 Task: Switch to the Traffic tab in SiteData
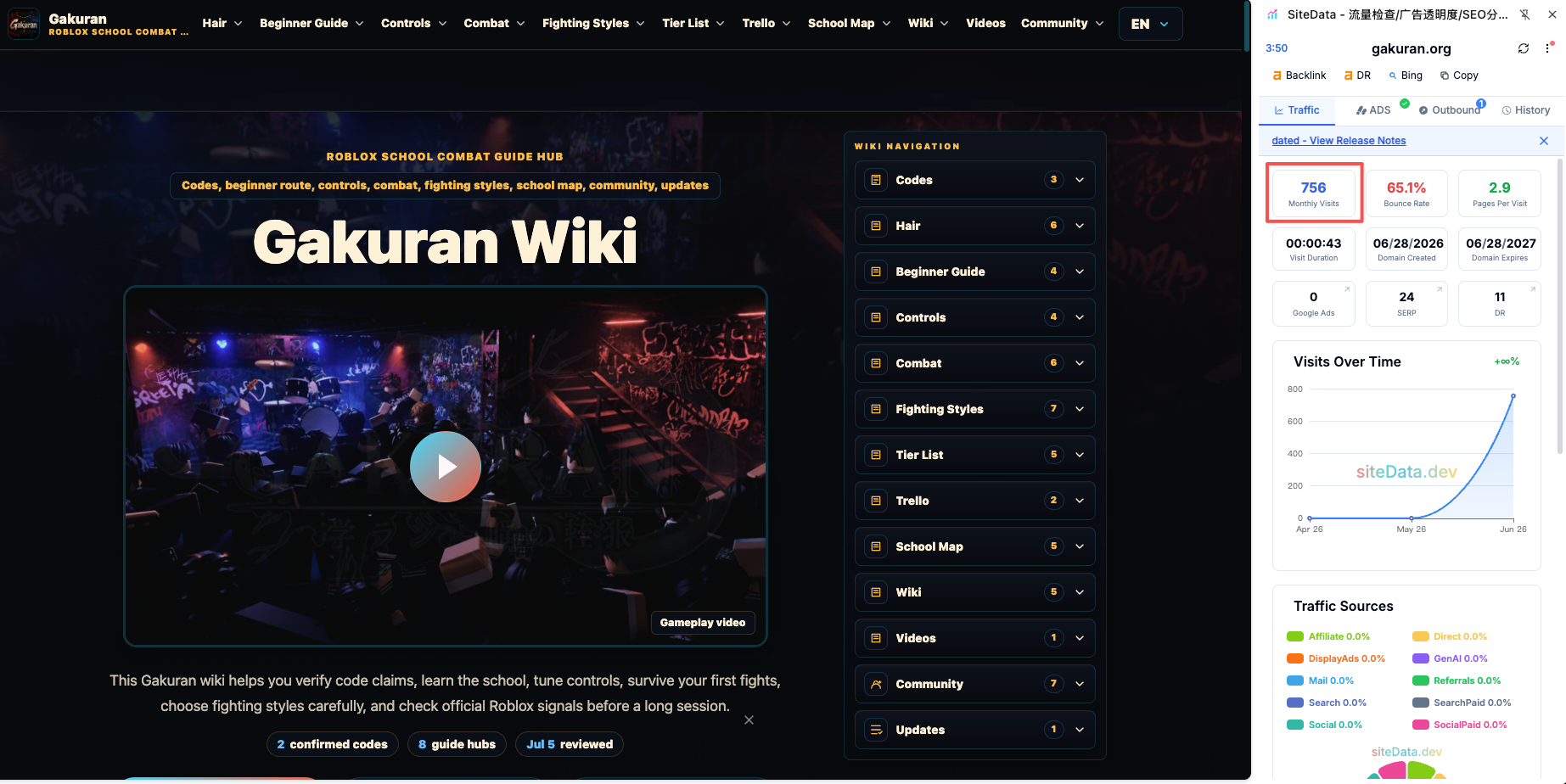[1297, 110]
